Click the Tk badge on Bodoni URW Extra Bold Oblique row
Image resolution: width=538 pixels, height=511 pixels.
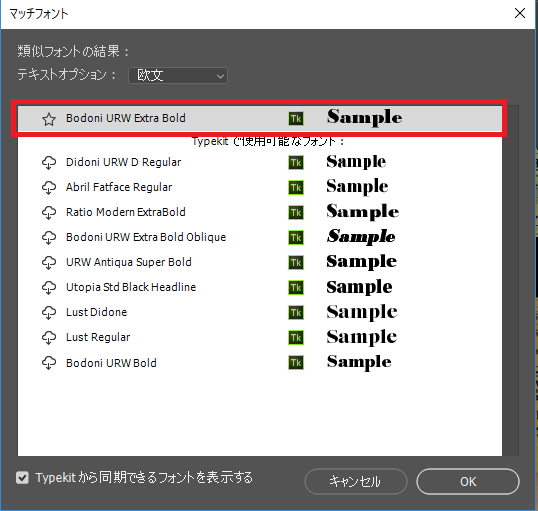click(x=296, y=237)
